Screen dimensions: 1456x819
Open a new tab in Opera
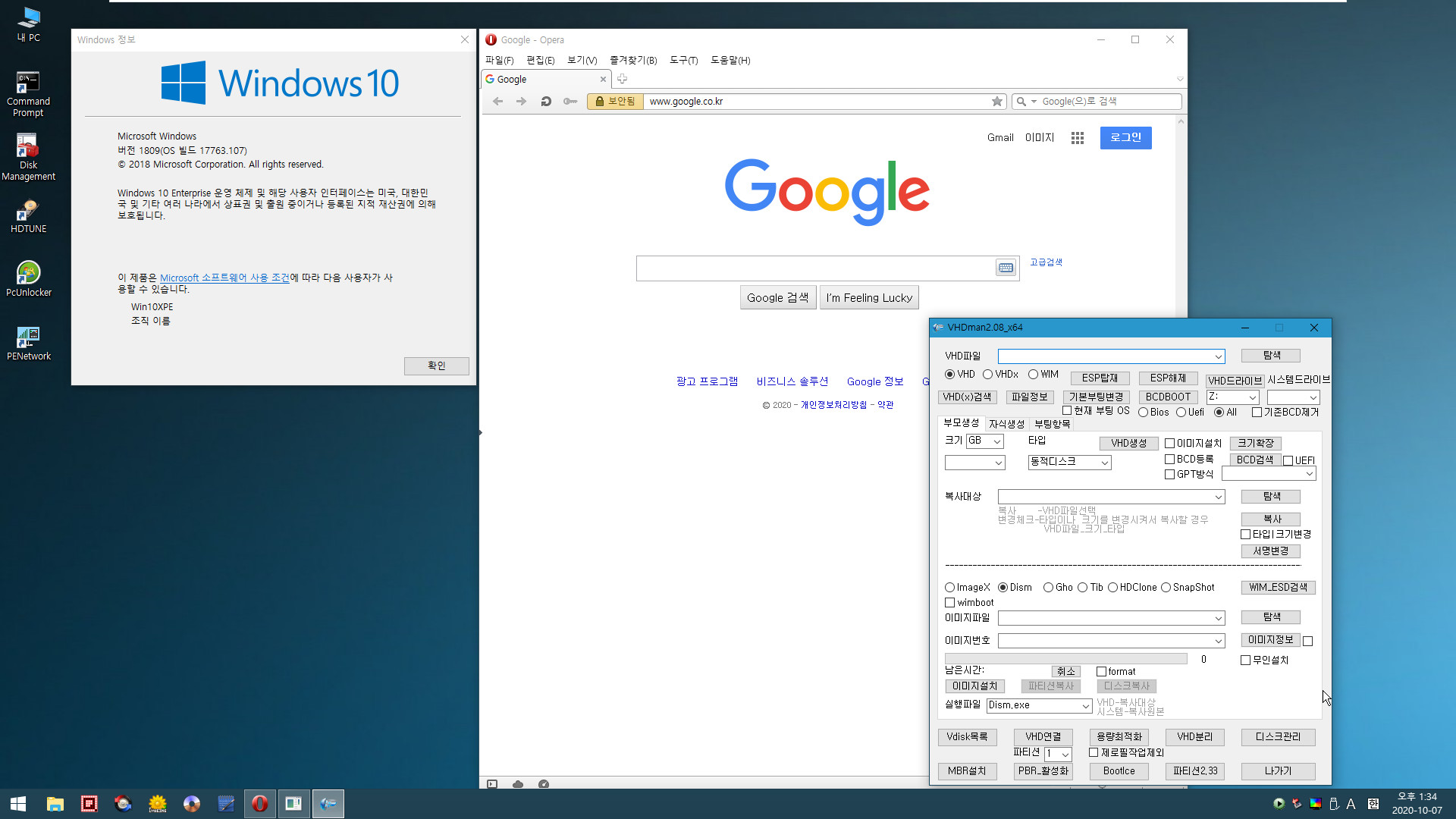pos(622,79)
